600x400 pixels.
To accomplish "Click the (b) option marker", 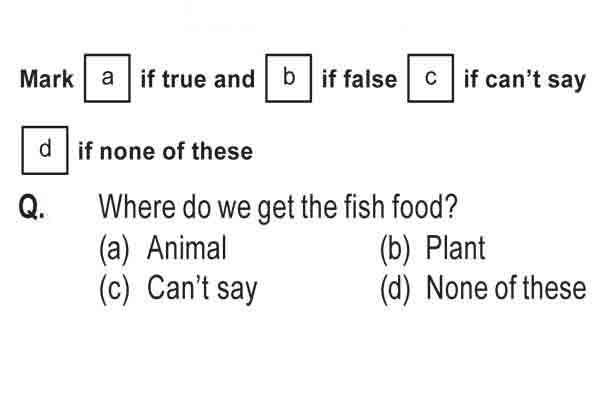I will pos(395,250).
